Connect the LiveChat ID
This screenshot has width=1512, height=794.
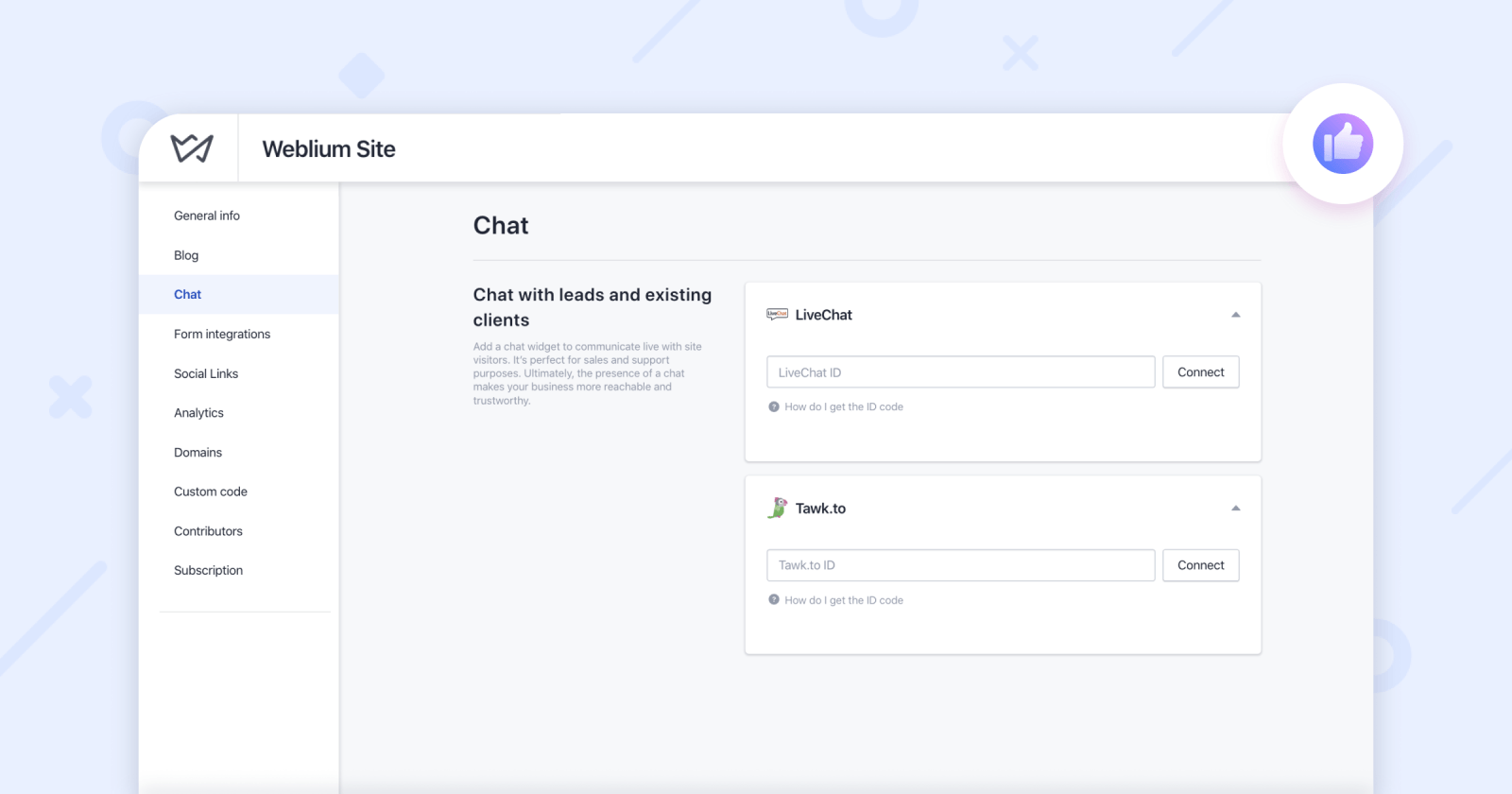pyautogui.click(x=1201, y=372)
